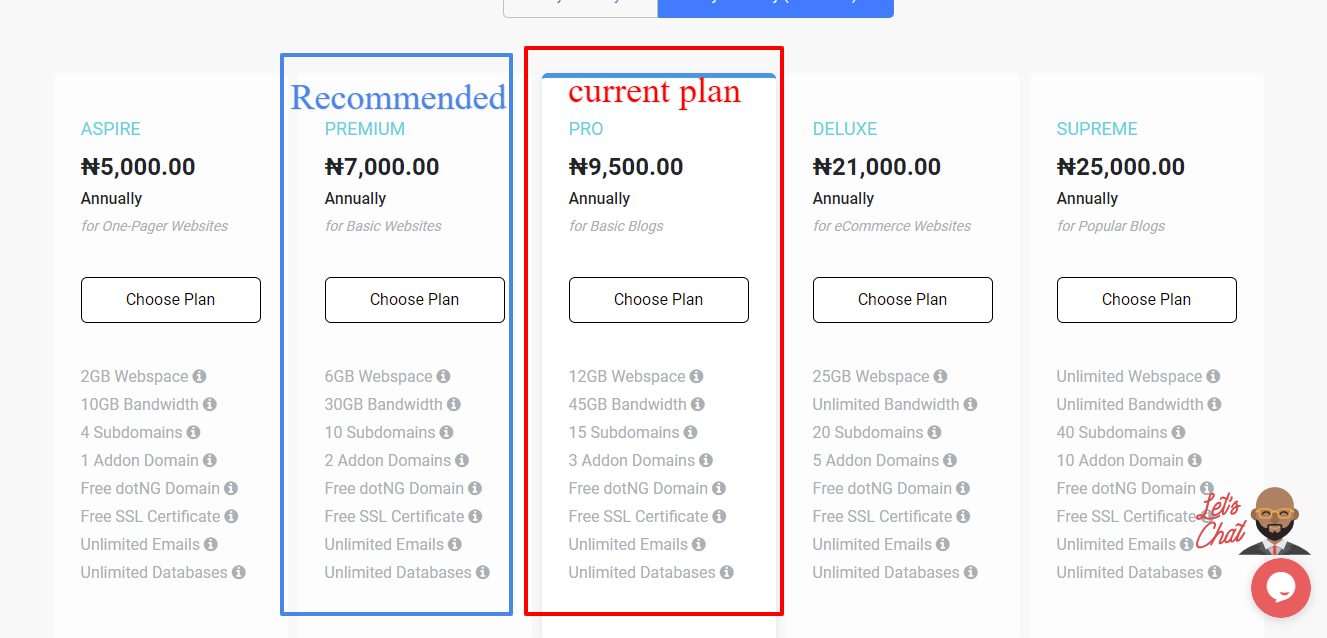Open the chat bubble widget in the corner

(1281, 588)
